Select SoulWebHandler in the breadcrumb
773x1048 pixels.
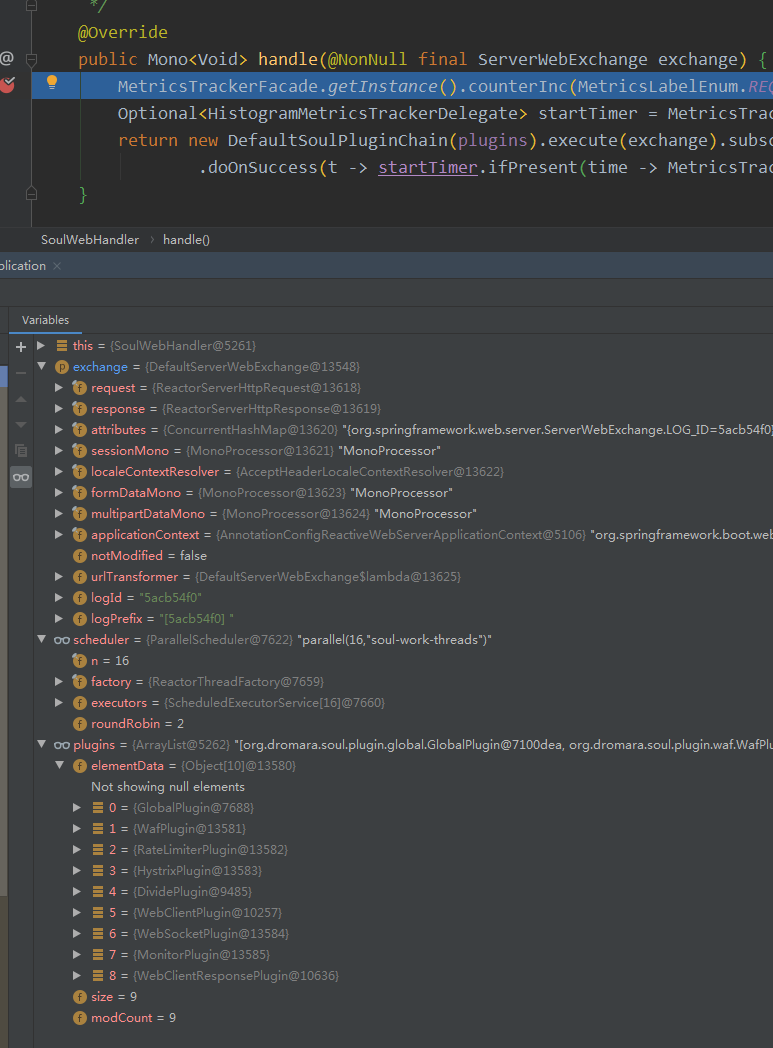[90, 240]
